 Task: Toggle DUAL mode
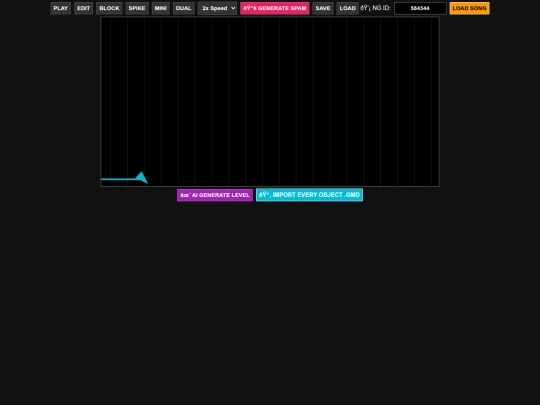tap(184, 8)
